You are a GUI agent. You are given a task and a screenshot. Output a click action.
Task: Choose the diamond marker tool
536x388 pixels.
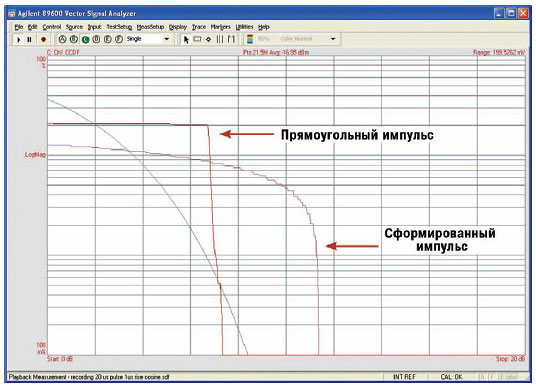tap(209, 39)
